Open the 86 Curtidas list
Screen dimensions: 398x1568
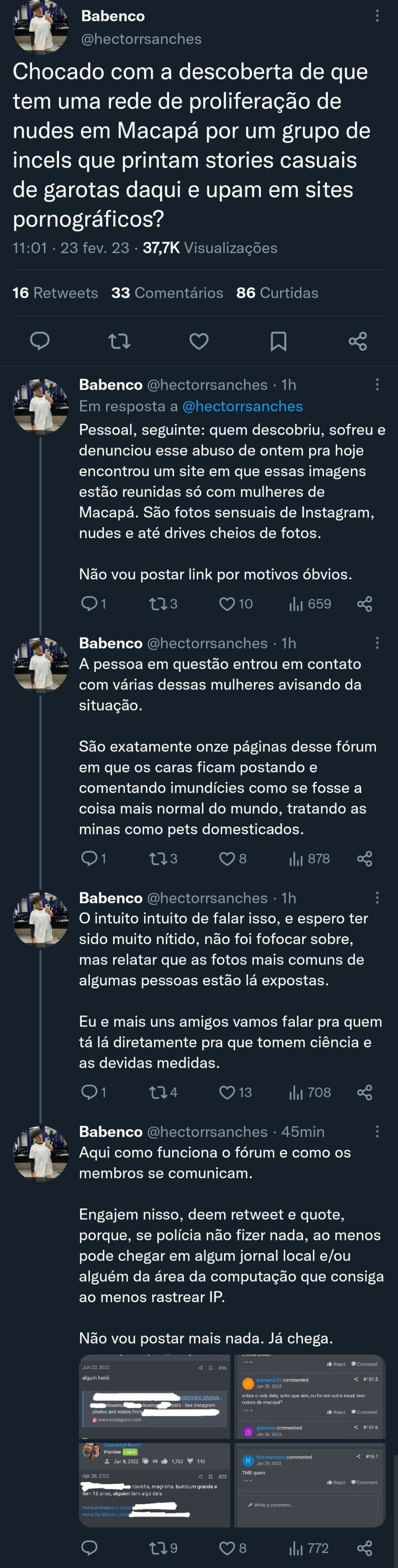(x=277, y=293)
